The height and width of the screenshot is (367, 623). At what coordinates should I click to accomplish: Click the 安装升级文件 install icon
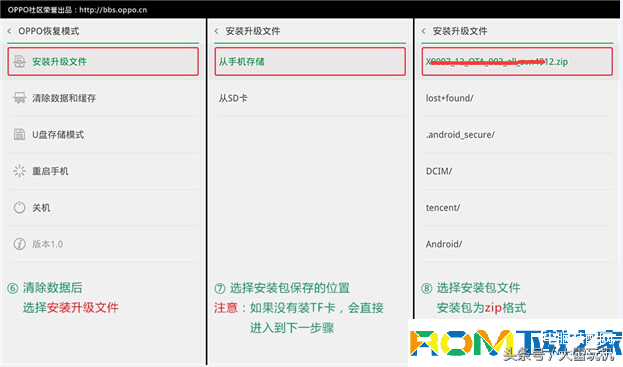[x=19, y=62]
